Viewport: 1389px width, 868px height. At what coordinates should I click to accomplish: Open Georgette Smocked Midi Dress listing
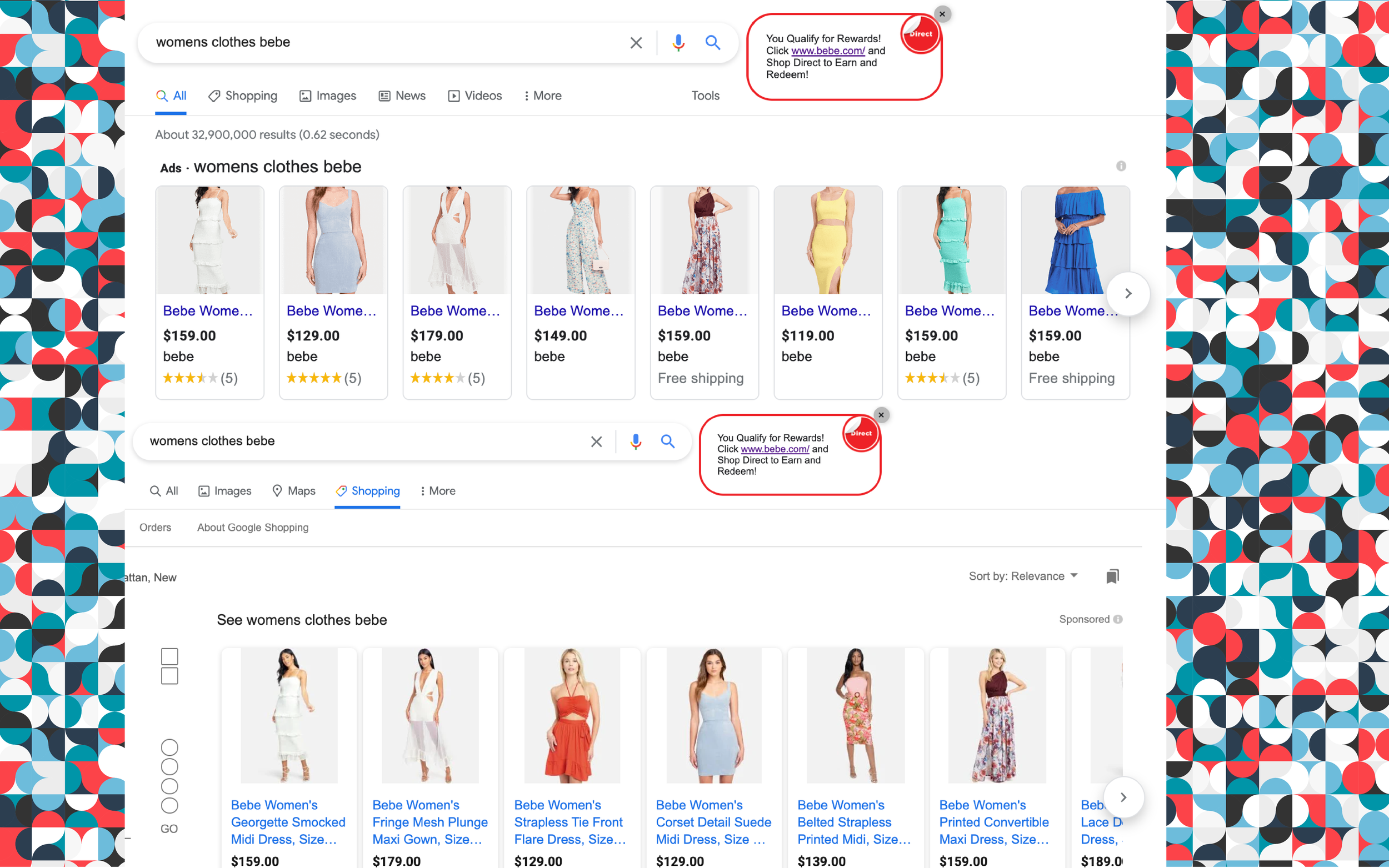coord(288,822)
